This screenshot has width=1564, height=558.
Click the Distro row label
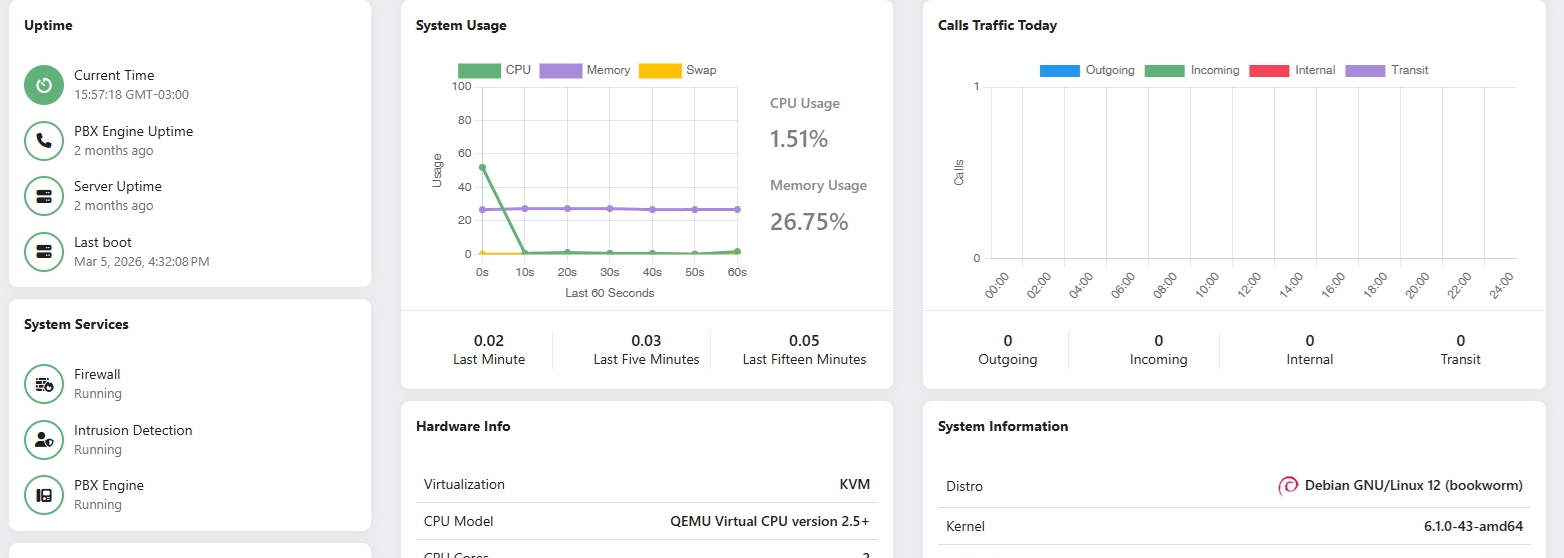point(964,486)
